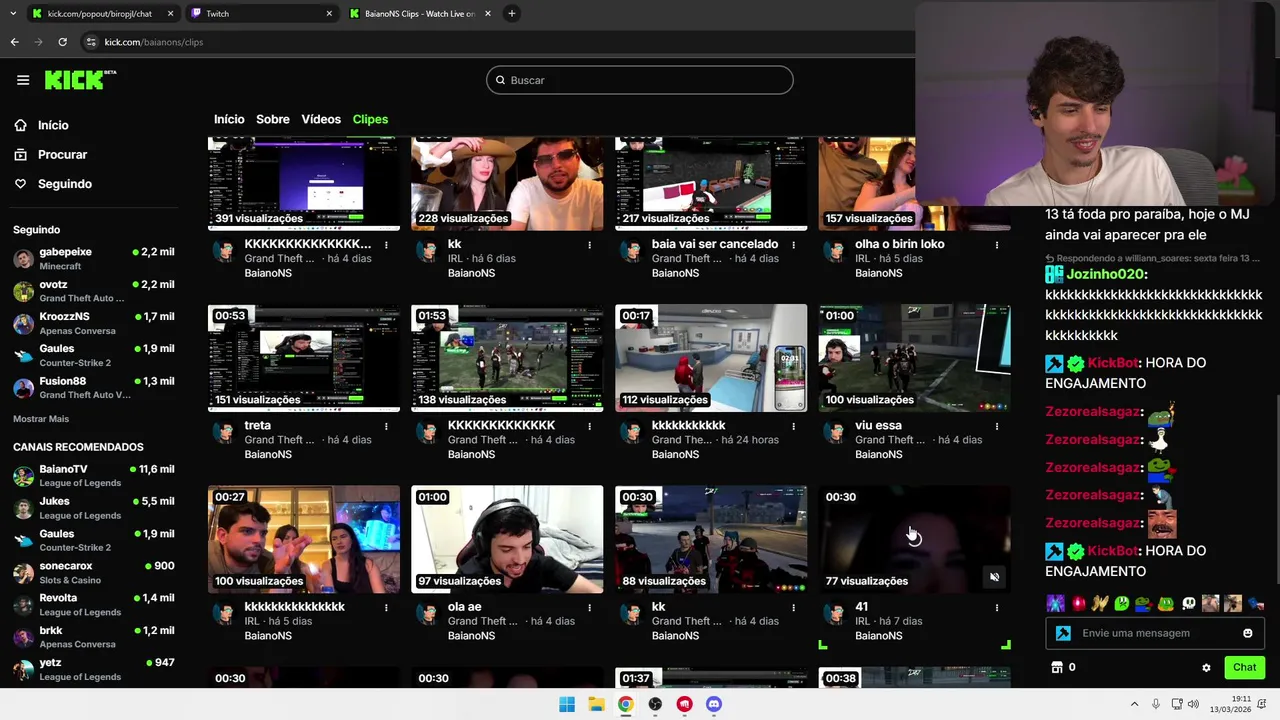Select the Vídeos channel tab

pyautogui.click(x=321, y=119)
